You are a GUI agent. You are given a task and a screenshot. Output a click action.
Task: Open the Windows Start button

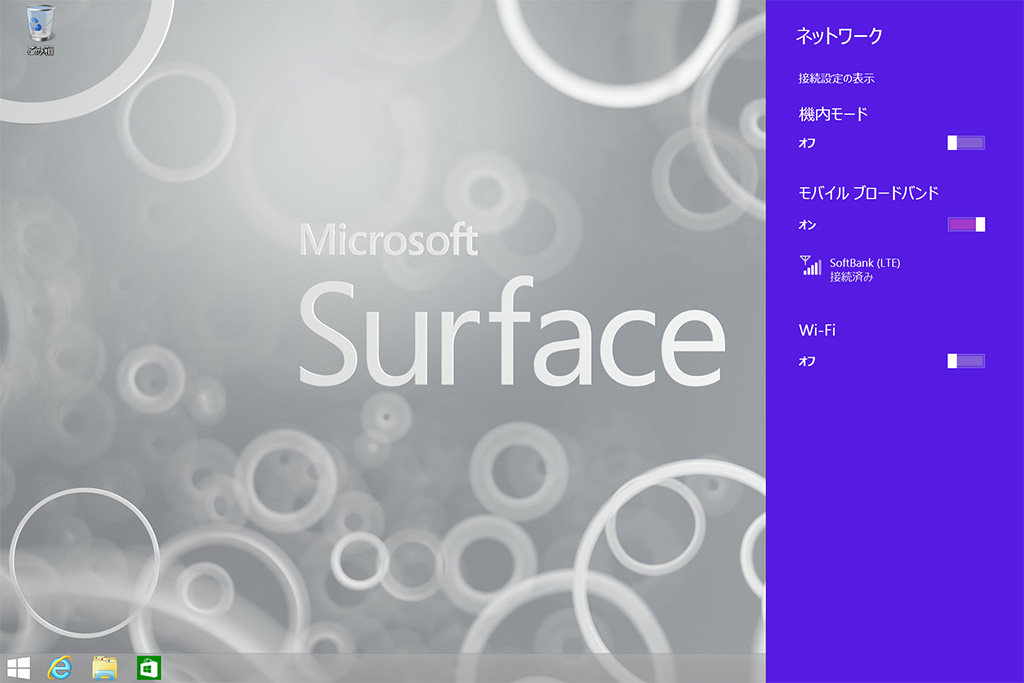coord(18,668)
